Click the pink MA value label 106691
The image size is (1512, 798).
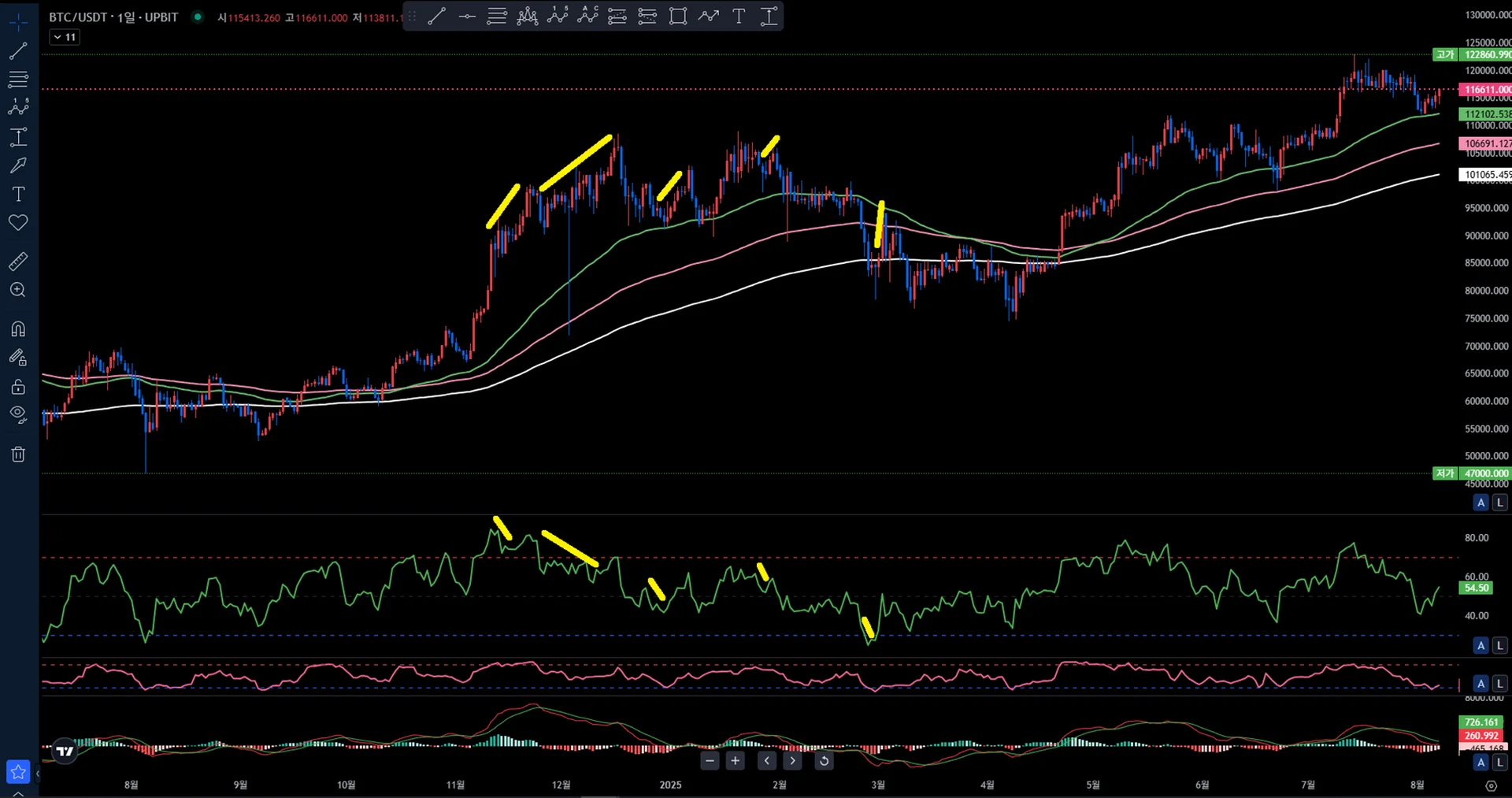1485,143
